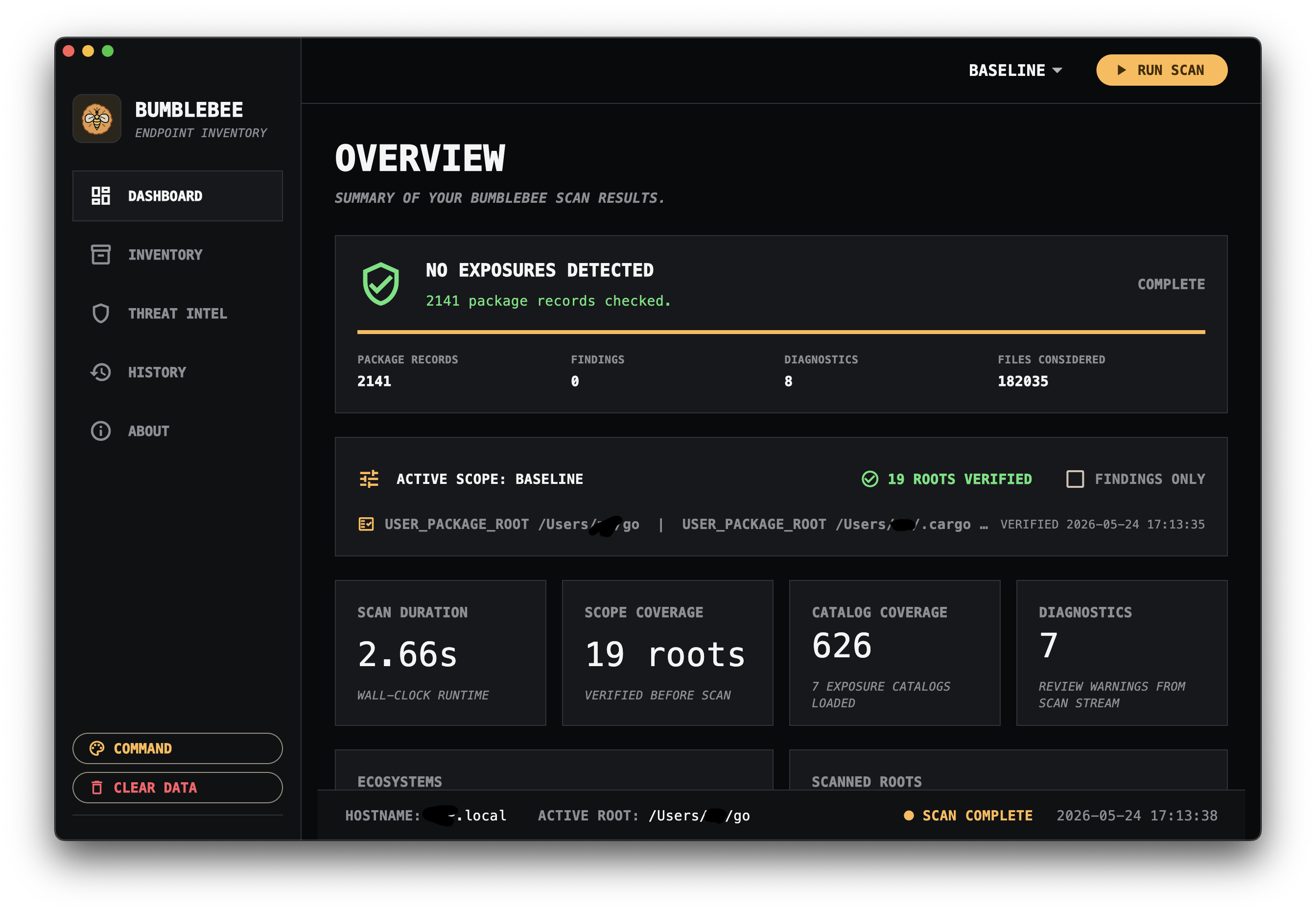Start a scan with Run Scan
This screenshot has width=1316, height=913.
click(x=1162, y=70)
